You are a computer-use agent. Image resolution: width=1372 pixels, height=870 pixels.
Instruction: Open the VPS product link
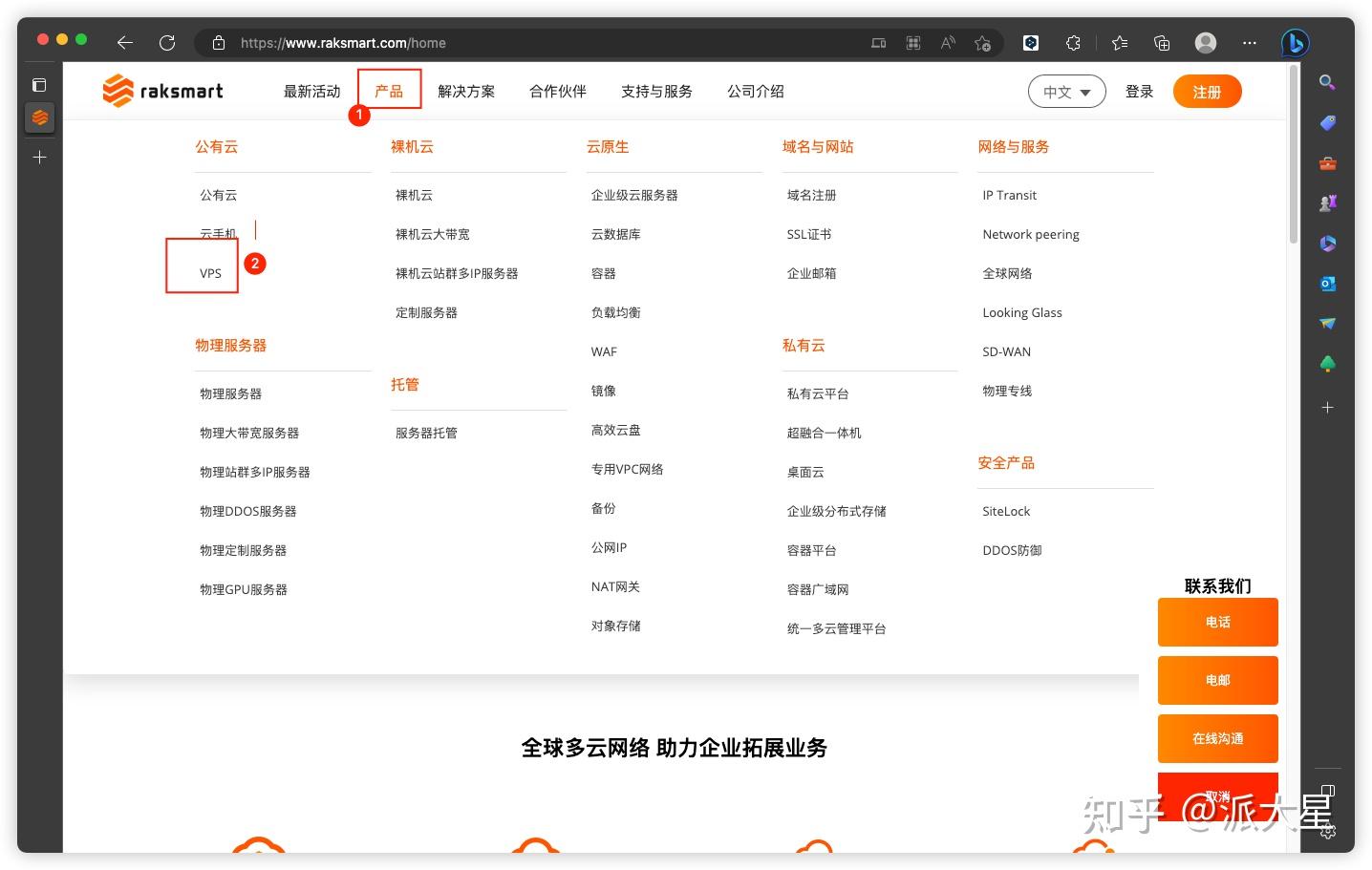click(x=210, y=273)
